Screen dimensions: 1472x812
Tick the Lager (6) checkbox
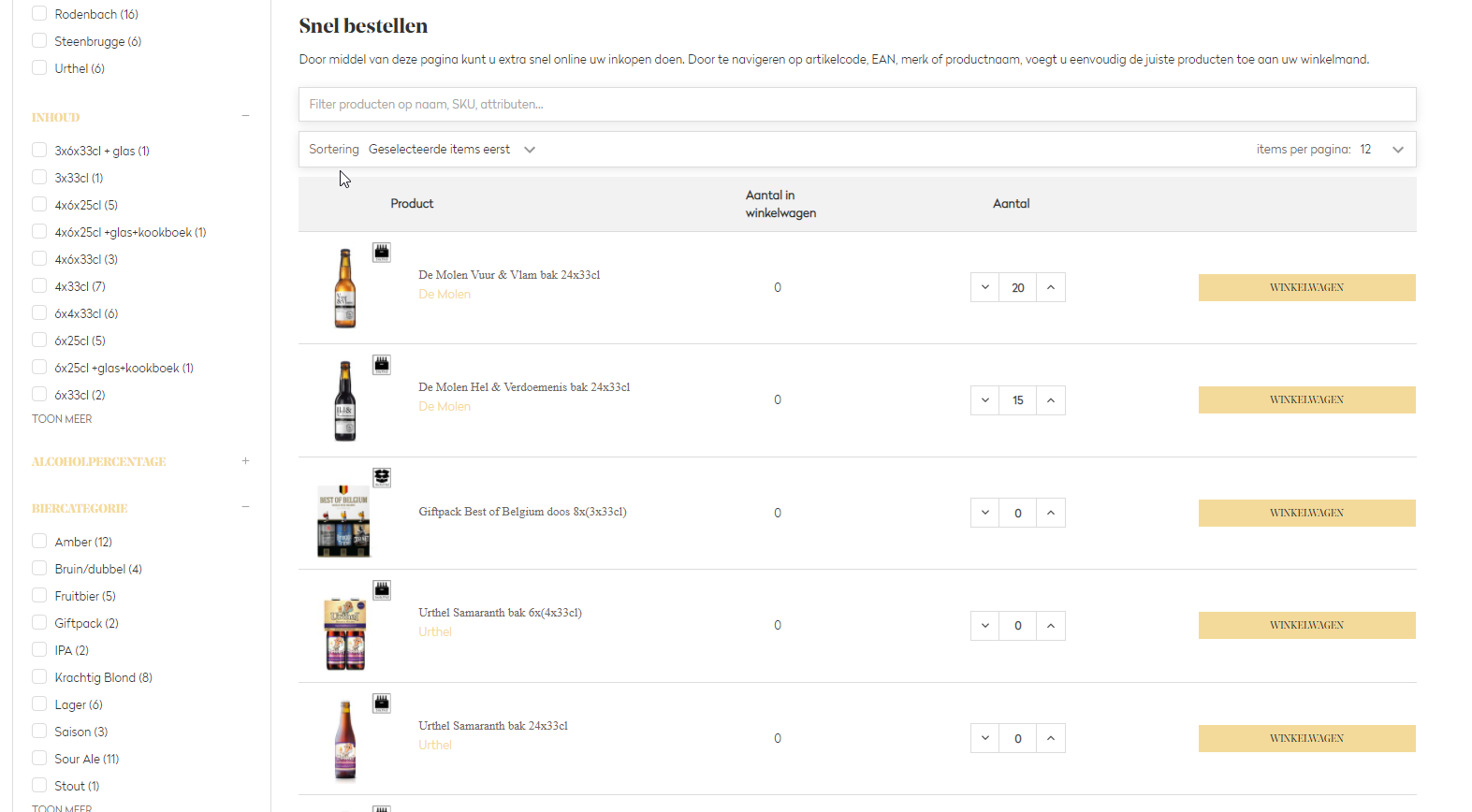point(39,703)
